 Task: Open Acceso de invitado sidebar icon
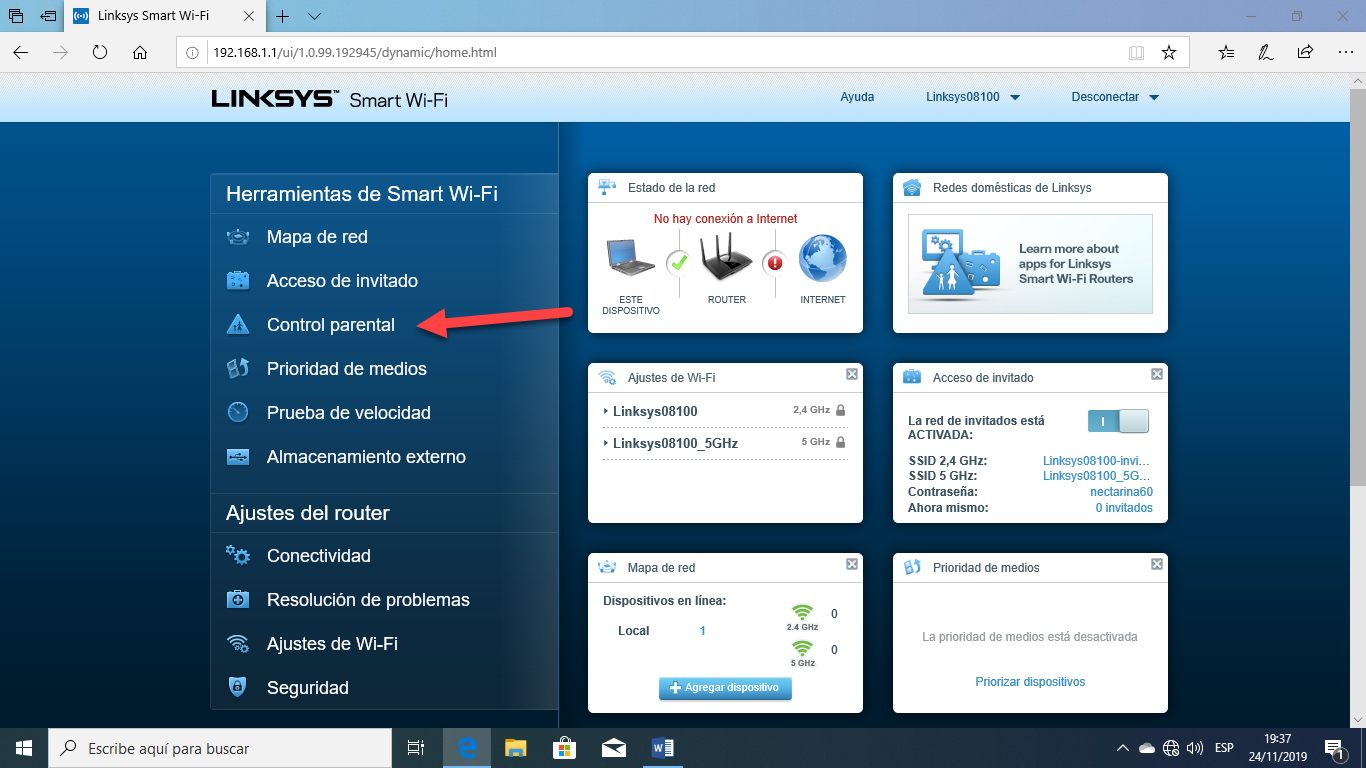238,281
